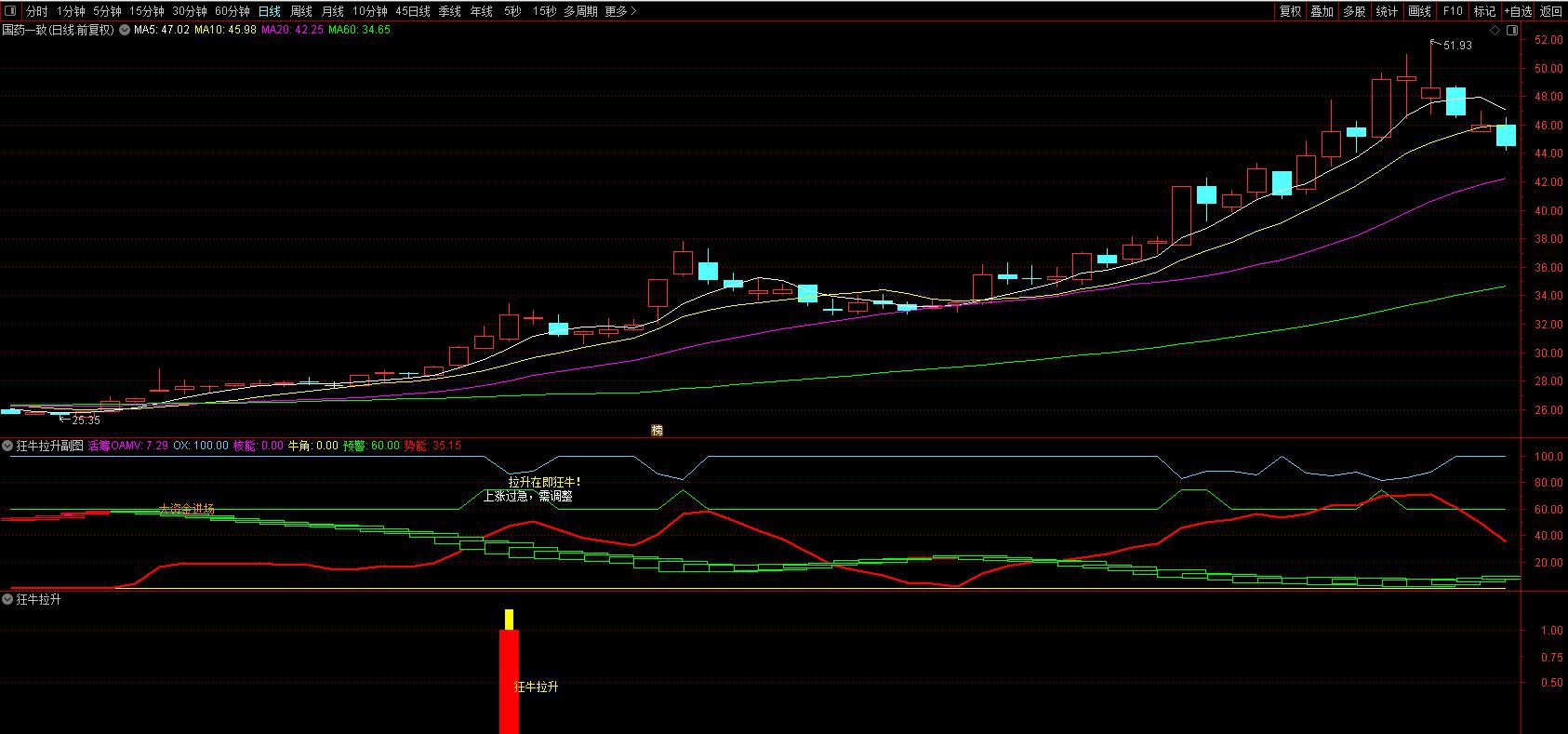Click the 标记 mark button

1485,11
